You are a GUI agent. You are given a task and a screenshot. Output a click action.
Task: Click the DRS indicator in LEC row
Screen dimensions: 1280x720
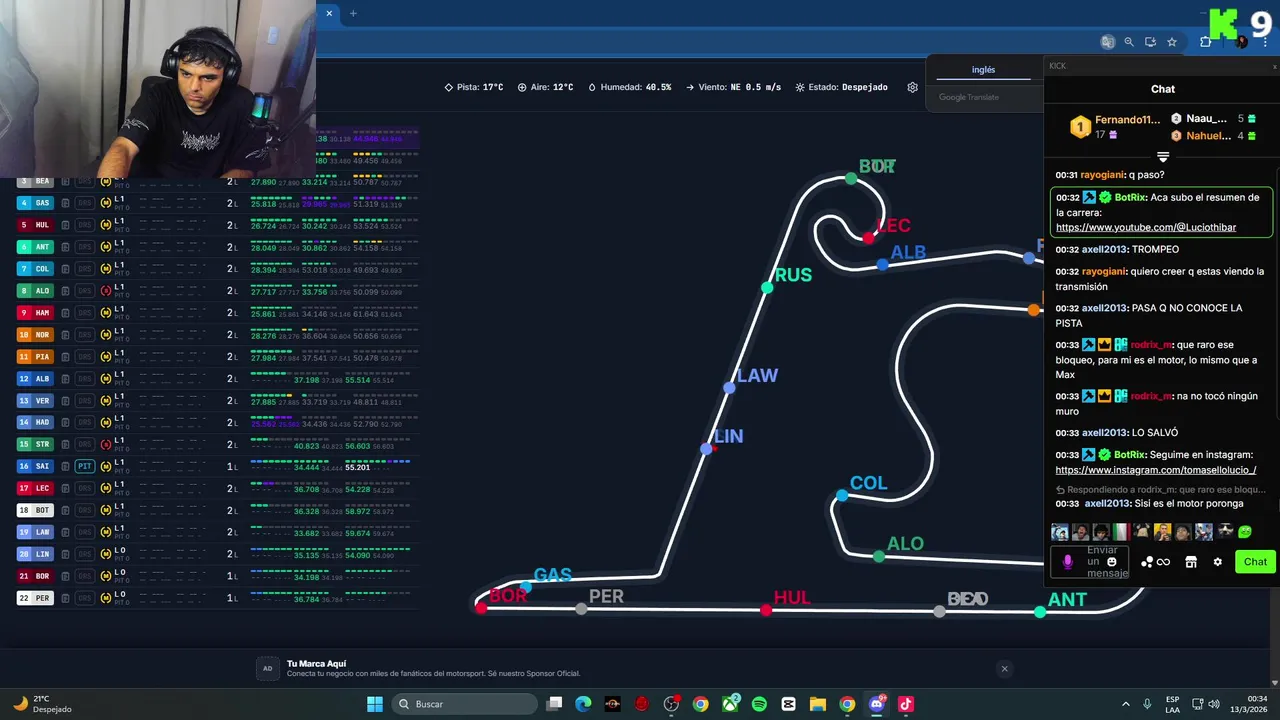(85, 489)
